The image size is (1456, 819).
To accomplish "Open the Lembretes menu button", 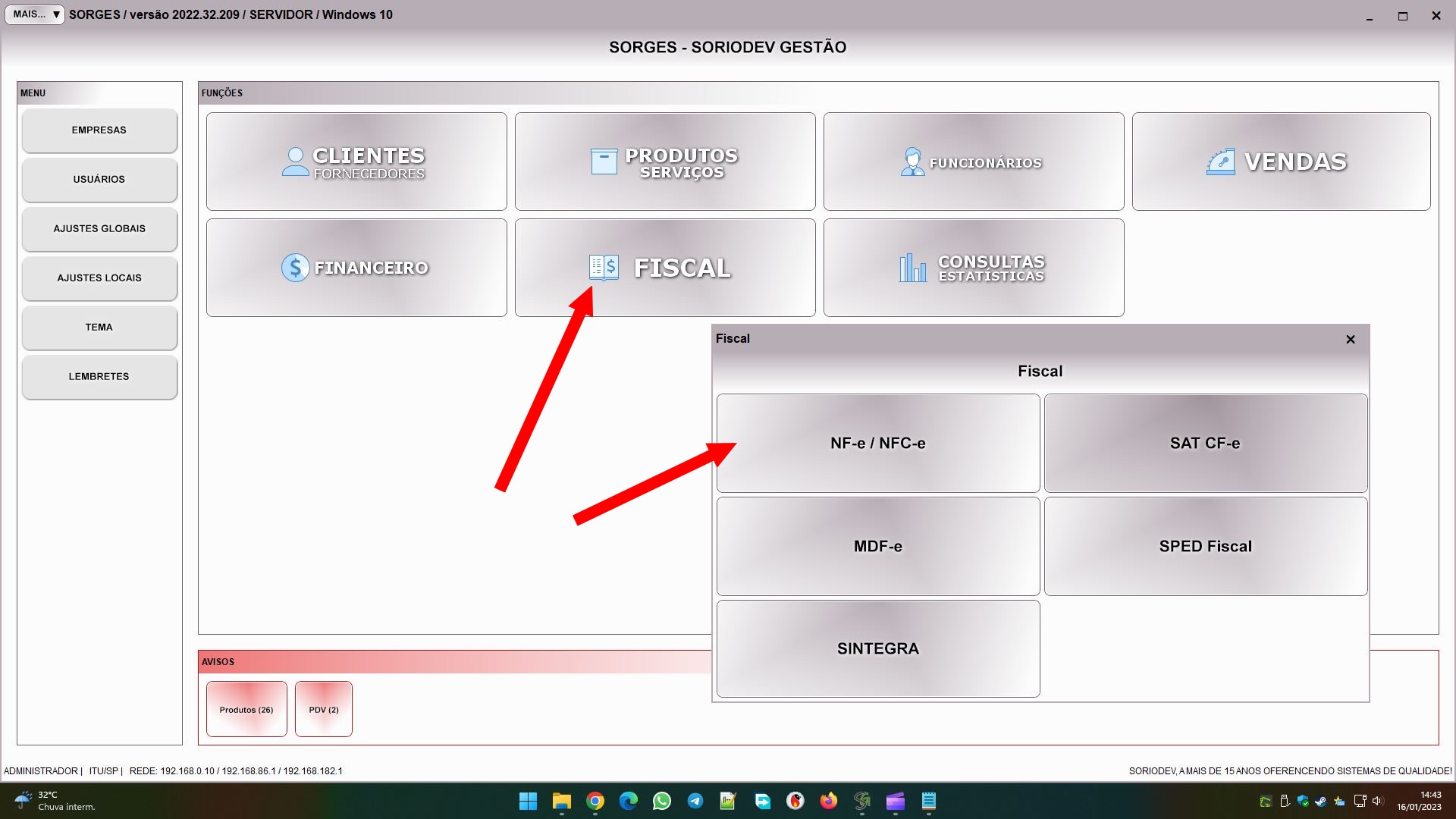I will (99, 377).
